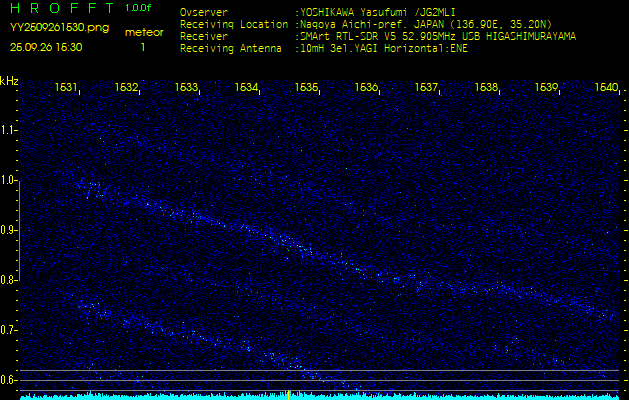
Task: Click the 1540 time marker
Action: point(606,88)
